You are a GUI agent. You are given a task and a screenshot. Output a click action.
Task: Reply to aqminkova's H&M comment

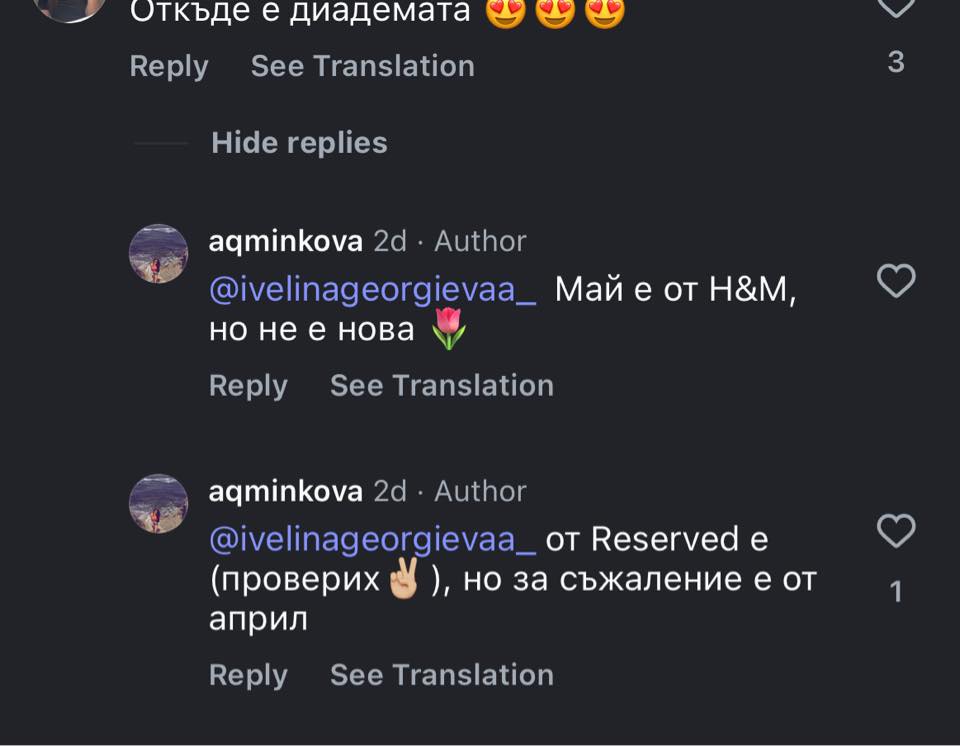(x=247, y=385)
